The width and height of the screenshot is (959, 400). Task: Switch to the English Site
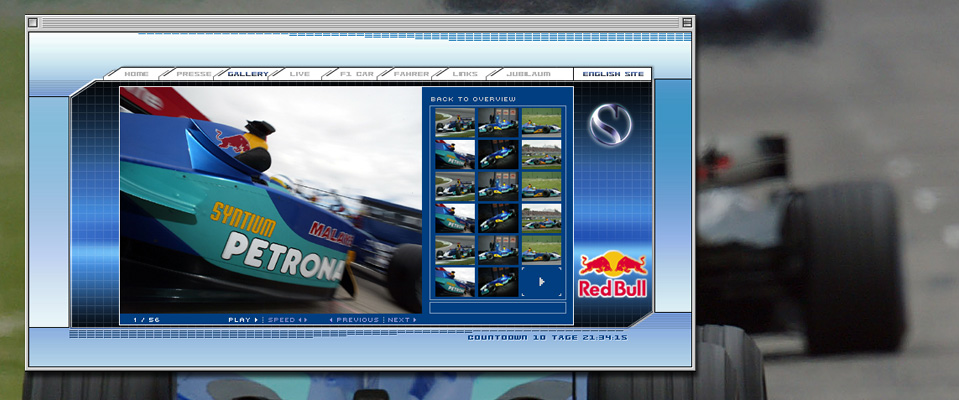[x=613, y=74]
